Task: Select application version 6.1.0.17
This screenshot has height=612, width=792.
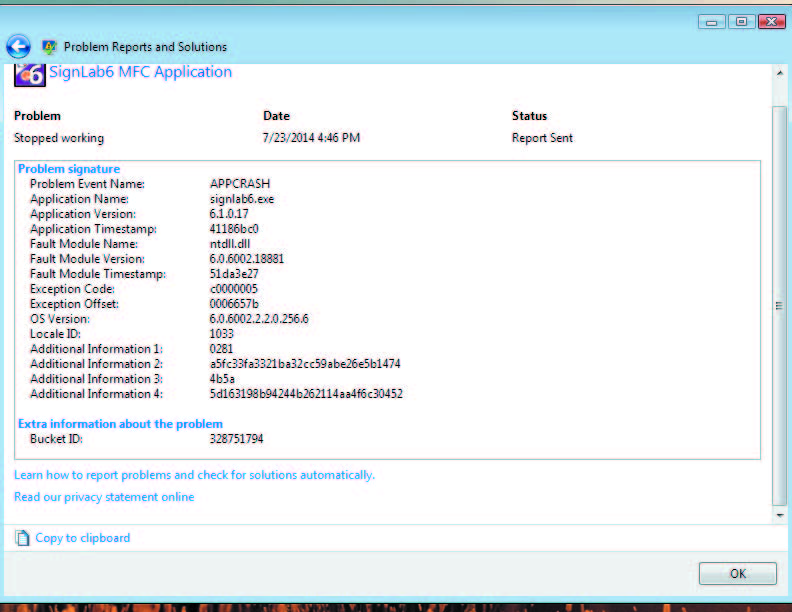Action: click(229, 214)
